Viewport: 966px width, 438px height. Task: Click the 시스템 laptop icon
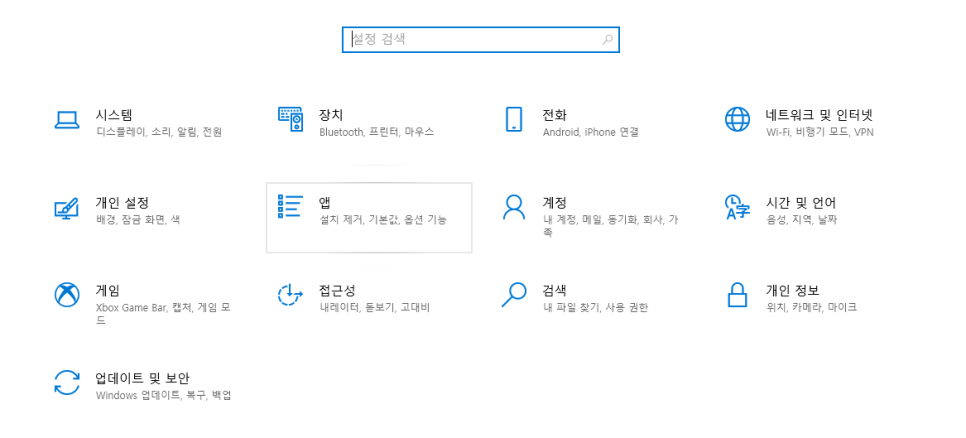click(67, 120)
